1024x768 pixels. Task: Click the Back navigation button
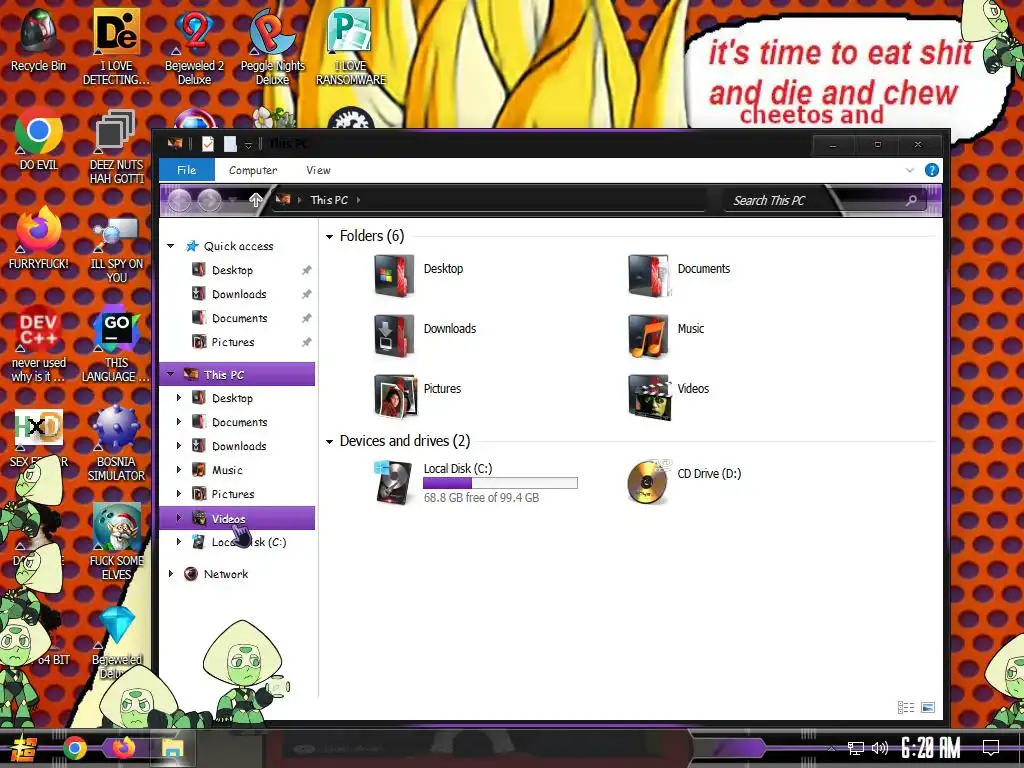pos(180,200)
